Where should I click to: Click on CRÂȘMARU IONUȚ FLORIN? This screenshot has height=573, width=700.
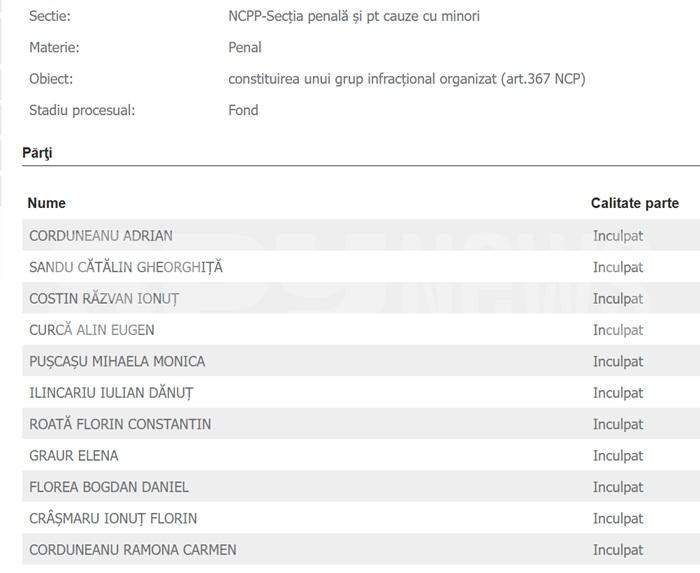[x=113, y=519]
